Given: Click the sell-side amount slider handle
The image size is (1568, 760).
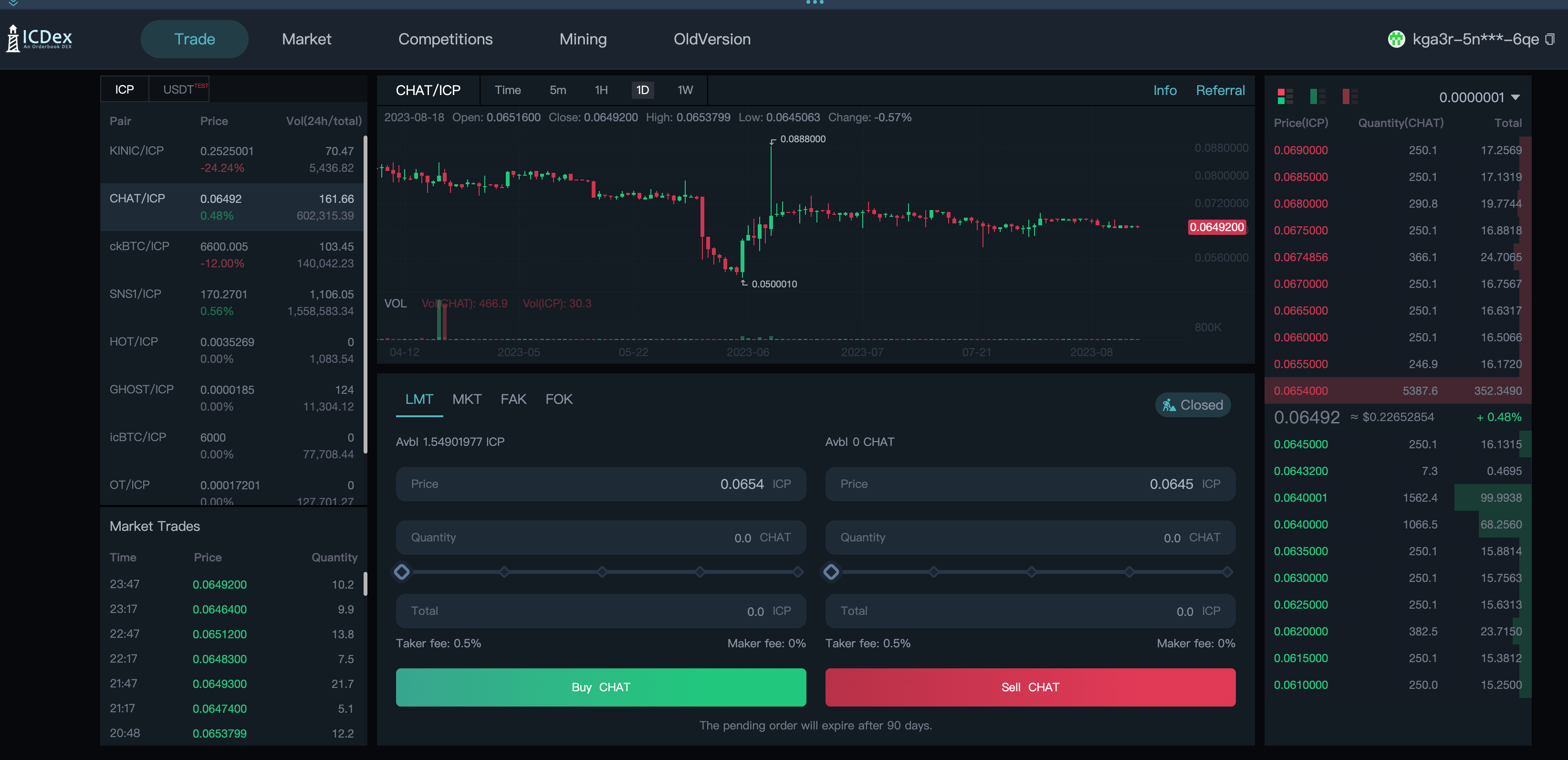Looking at the screenshot, I should [830, 572].
